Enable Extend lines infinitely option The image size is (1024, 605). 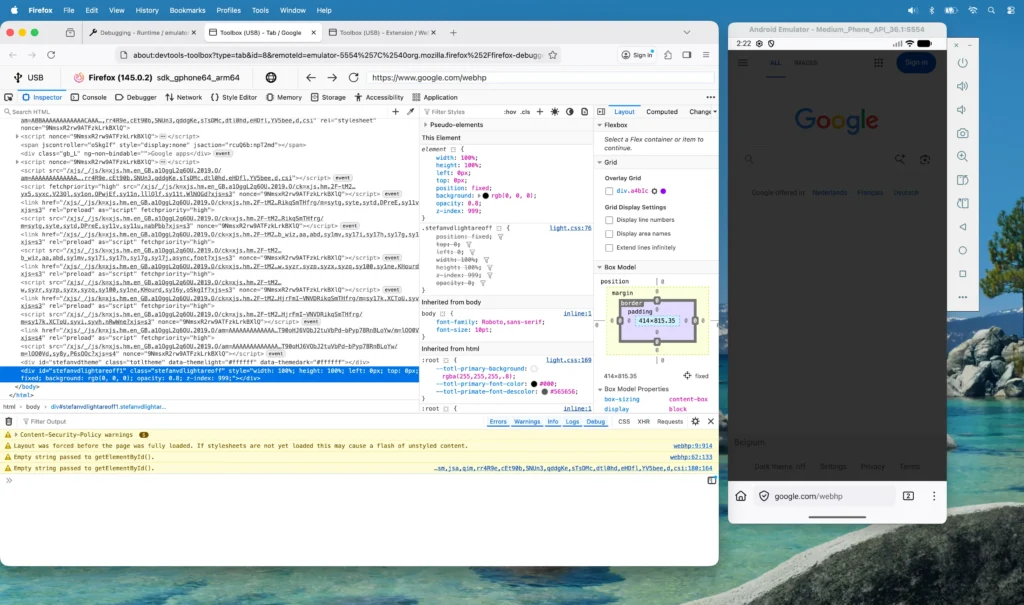pyautogui.click(x=609, y=248)
